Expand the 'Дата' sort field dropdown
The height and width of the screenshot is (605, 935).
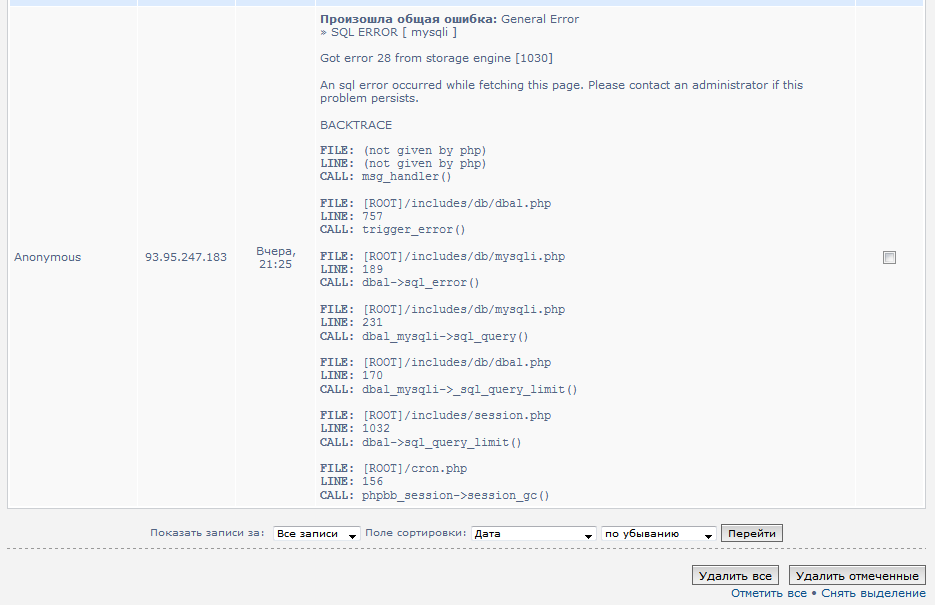534,534
